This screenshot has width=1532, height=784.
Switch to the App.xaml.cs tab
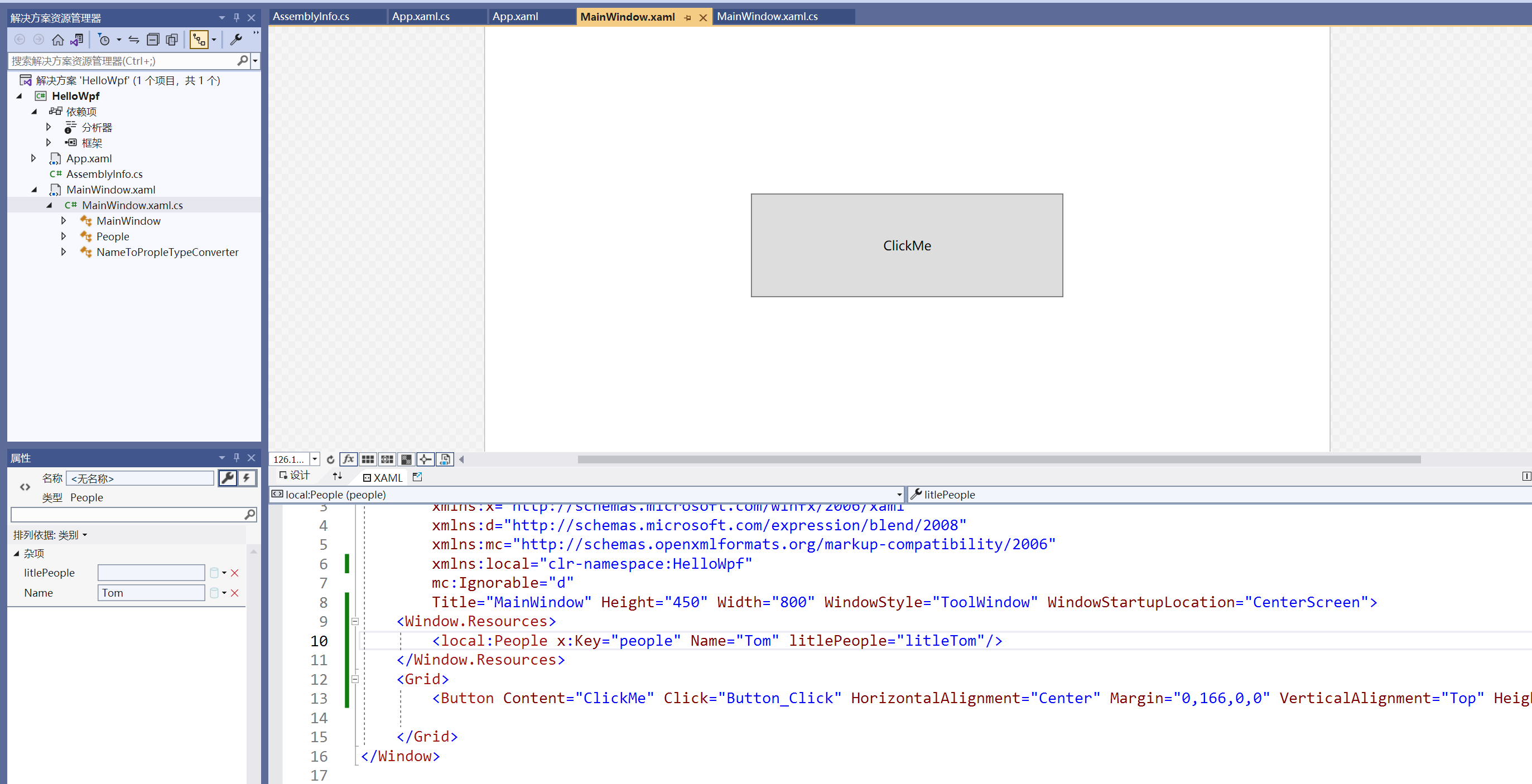tap(437, 17)
